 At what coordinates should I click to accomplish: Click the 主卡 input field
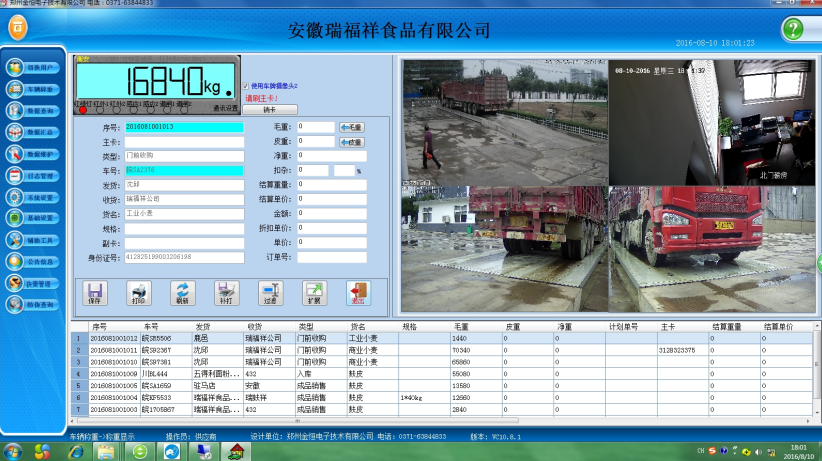coord(183,142)
